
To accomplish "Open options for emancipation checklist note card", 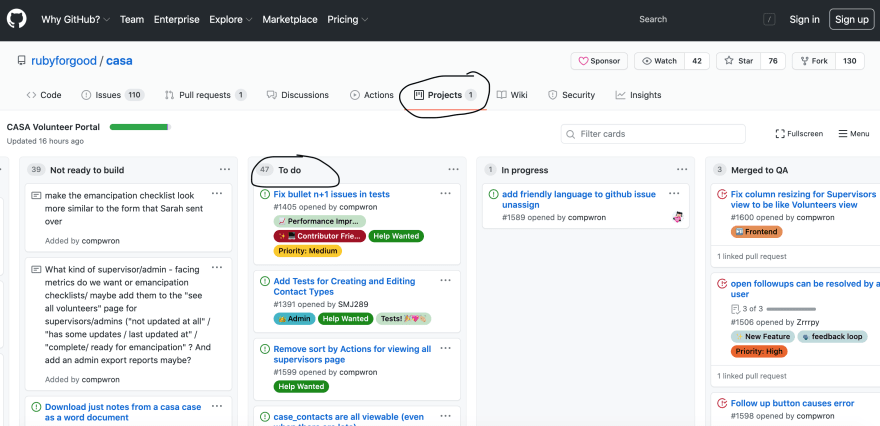I will [x=217, y=194].
